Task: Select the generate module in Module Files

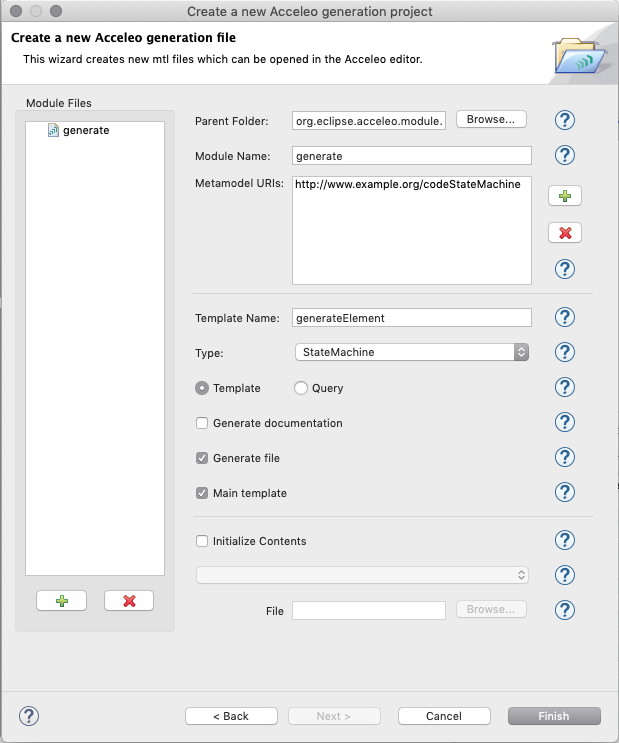Action: (85, 130)
